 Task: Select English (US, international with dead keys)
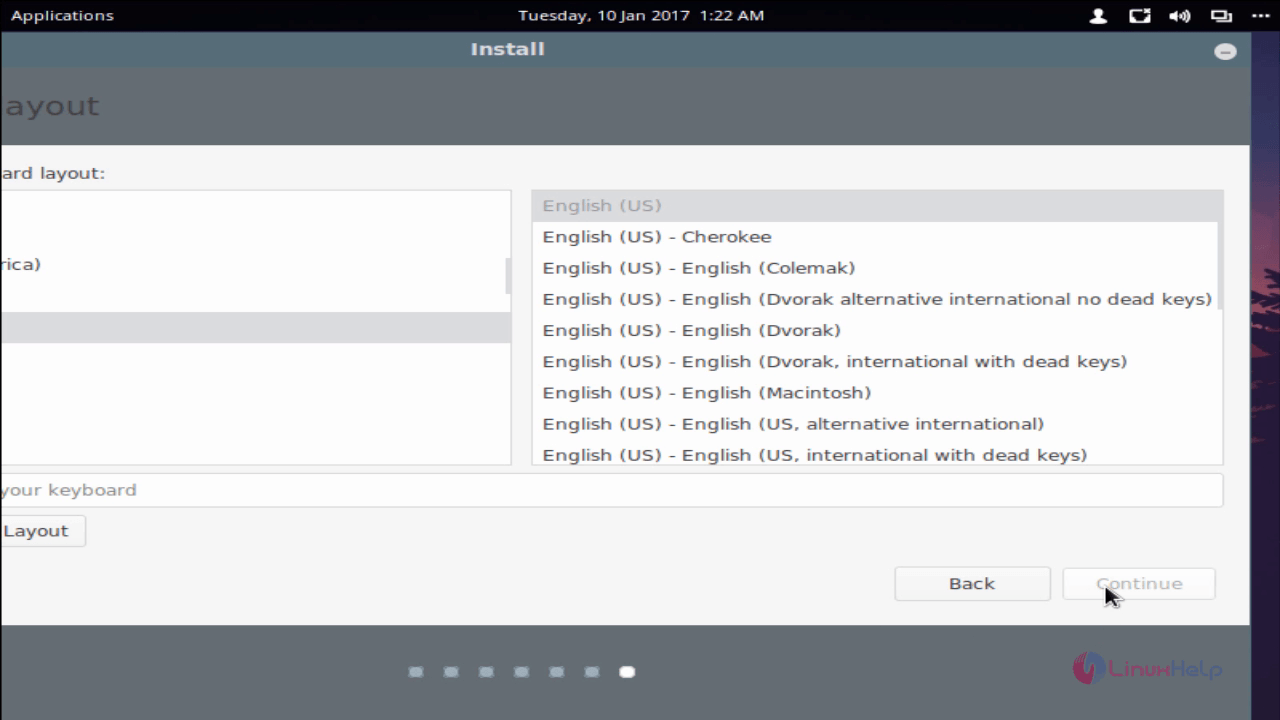coord(875,453)
